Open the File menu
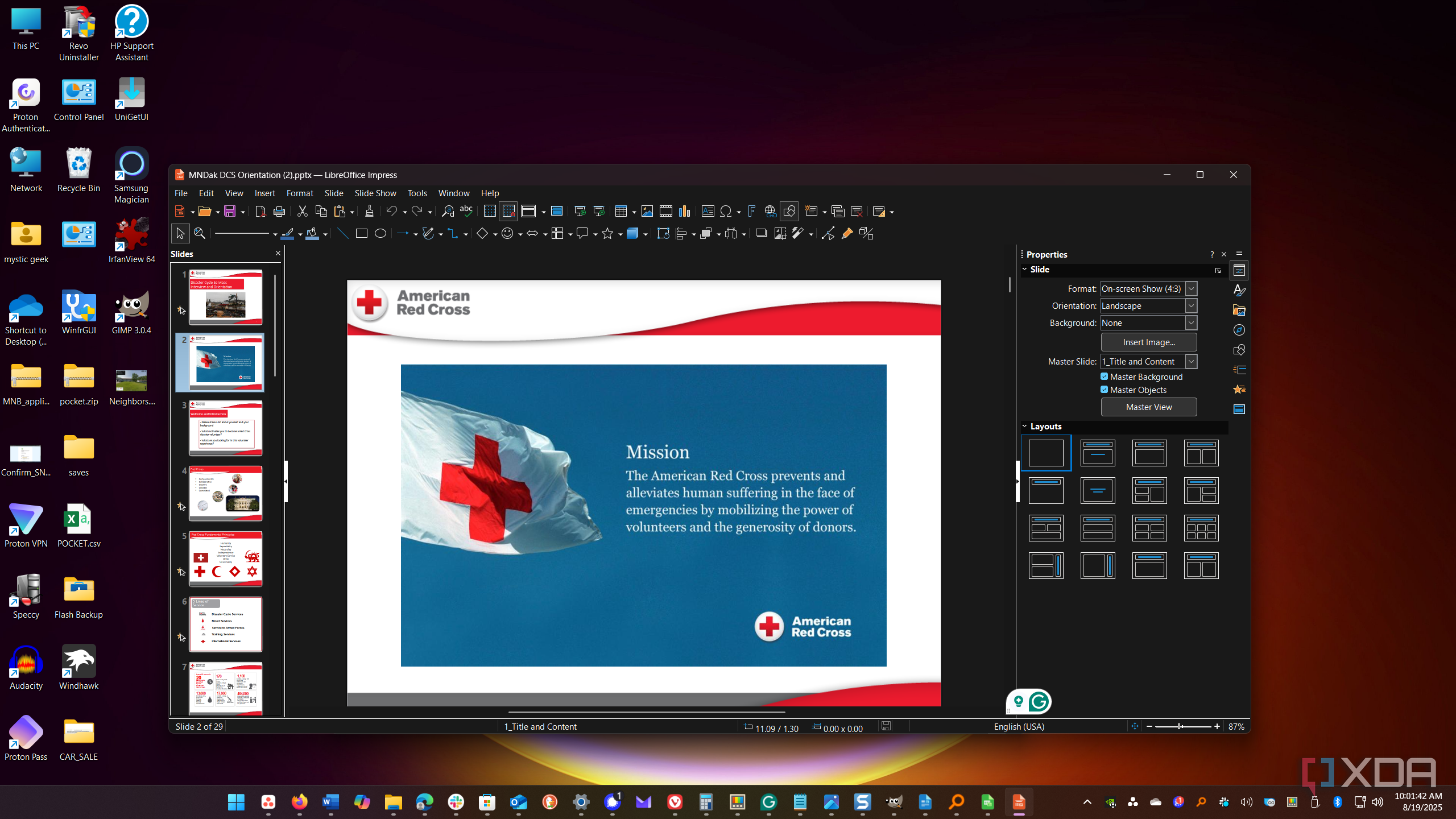 tap(181, 193)
